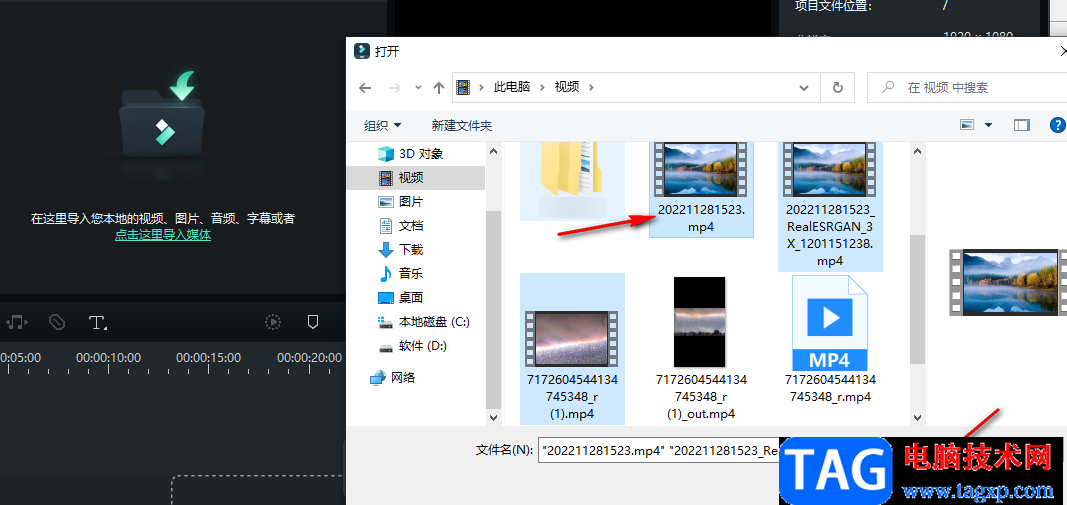Click the change view icon
This screenshot has height=505, width=1067.
967,125
